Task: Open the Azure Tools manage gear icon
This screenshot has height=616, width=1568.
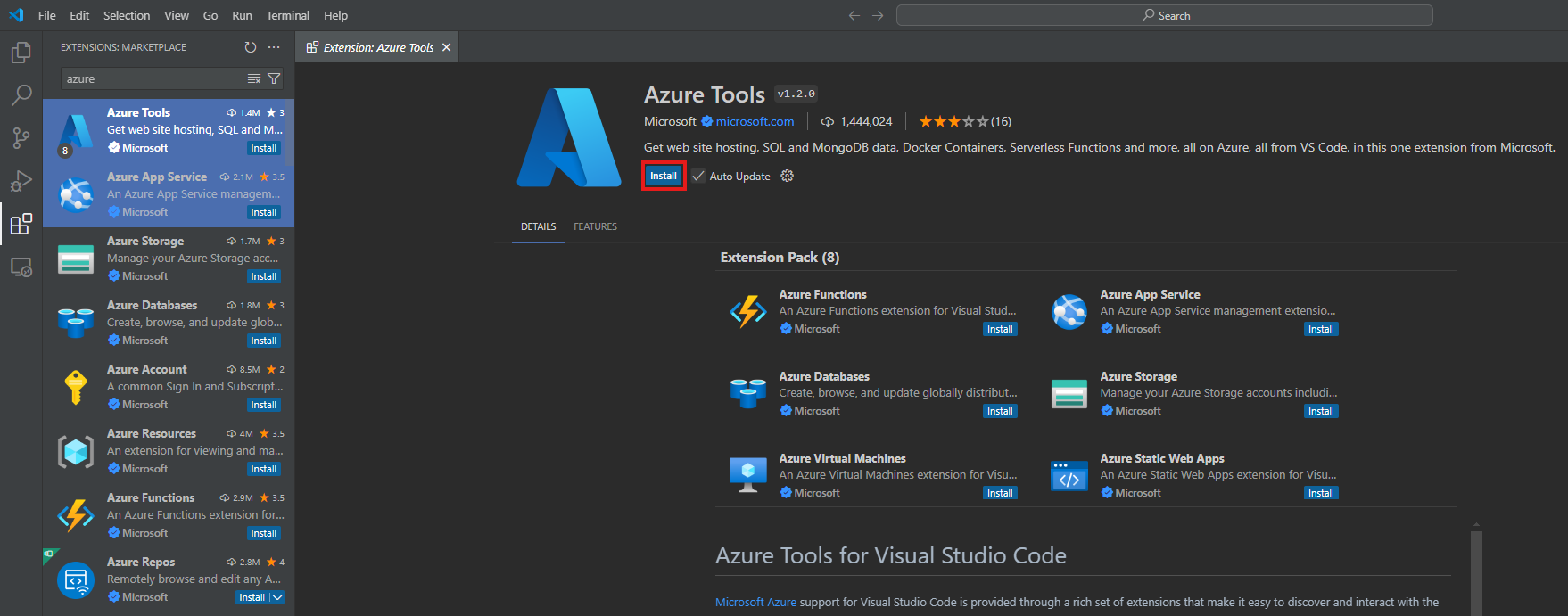Action: 787,177
